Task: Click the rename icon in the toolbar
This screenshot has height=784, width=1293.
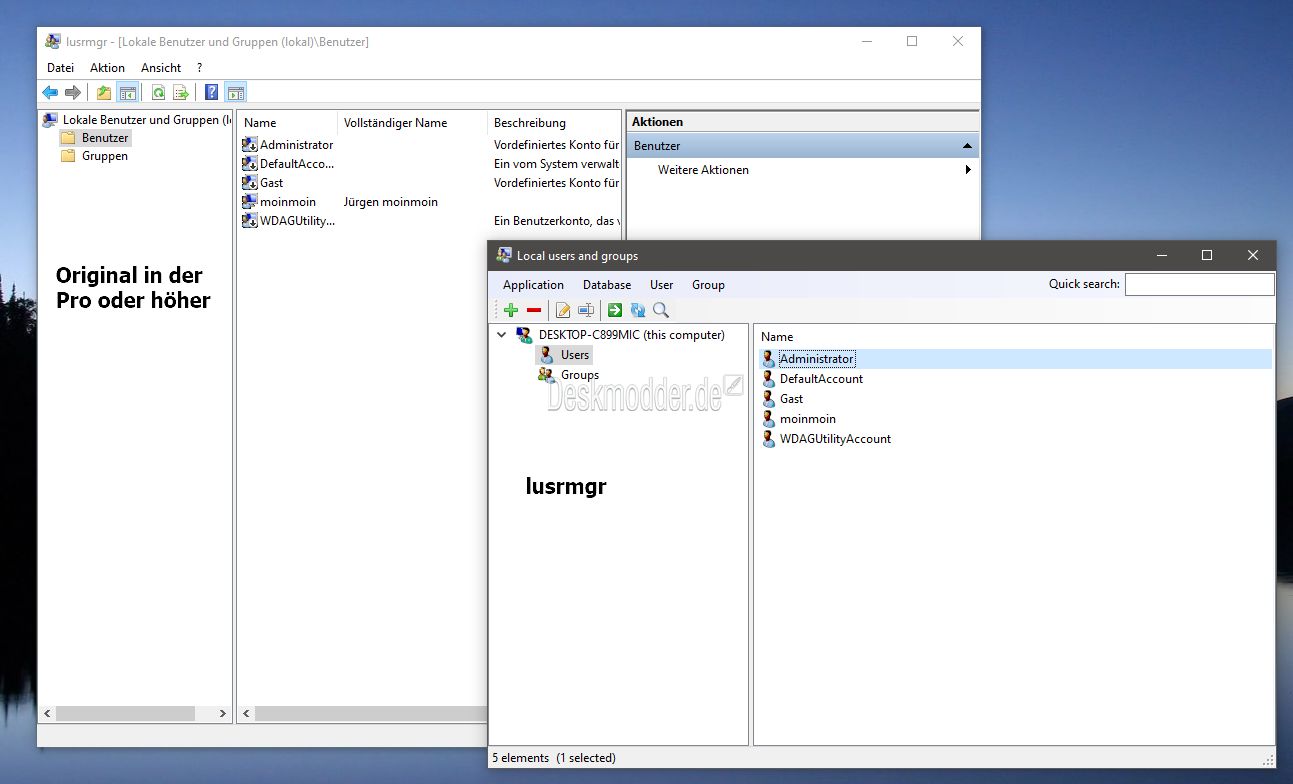Action: [x=586, y=310]
